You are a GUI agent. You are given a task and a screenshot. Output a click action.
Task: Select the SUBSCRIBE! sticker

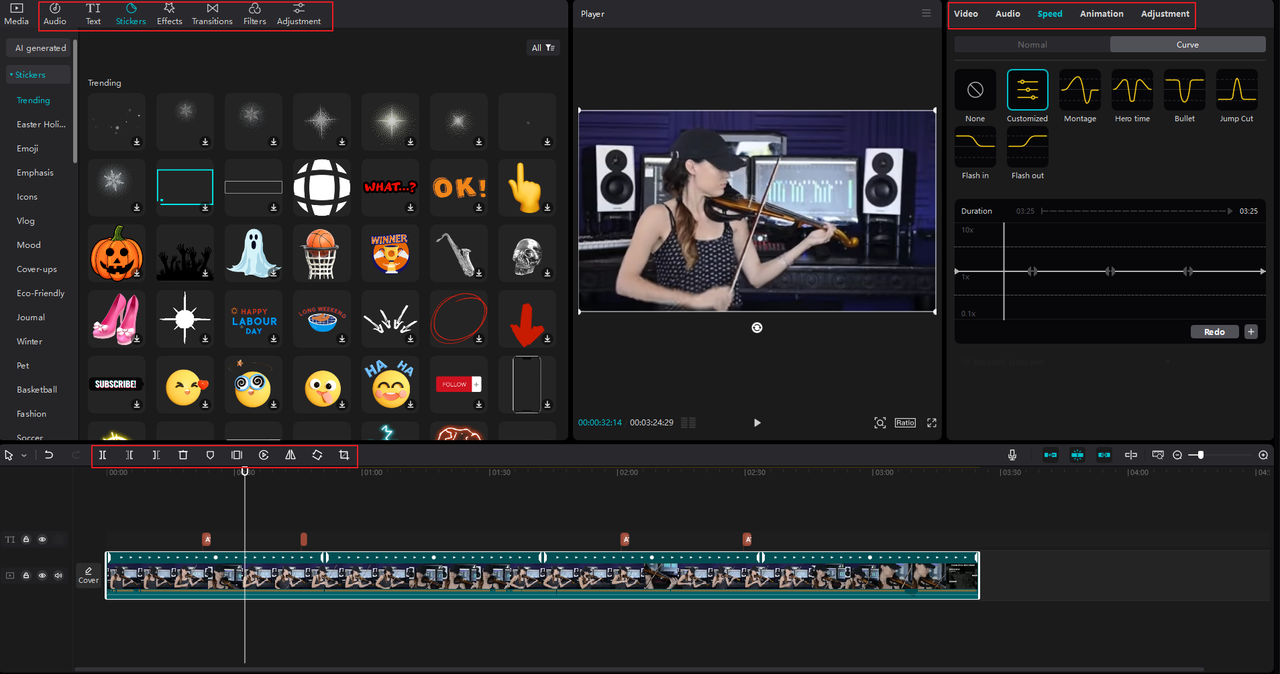coord(116,384)
